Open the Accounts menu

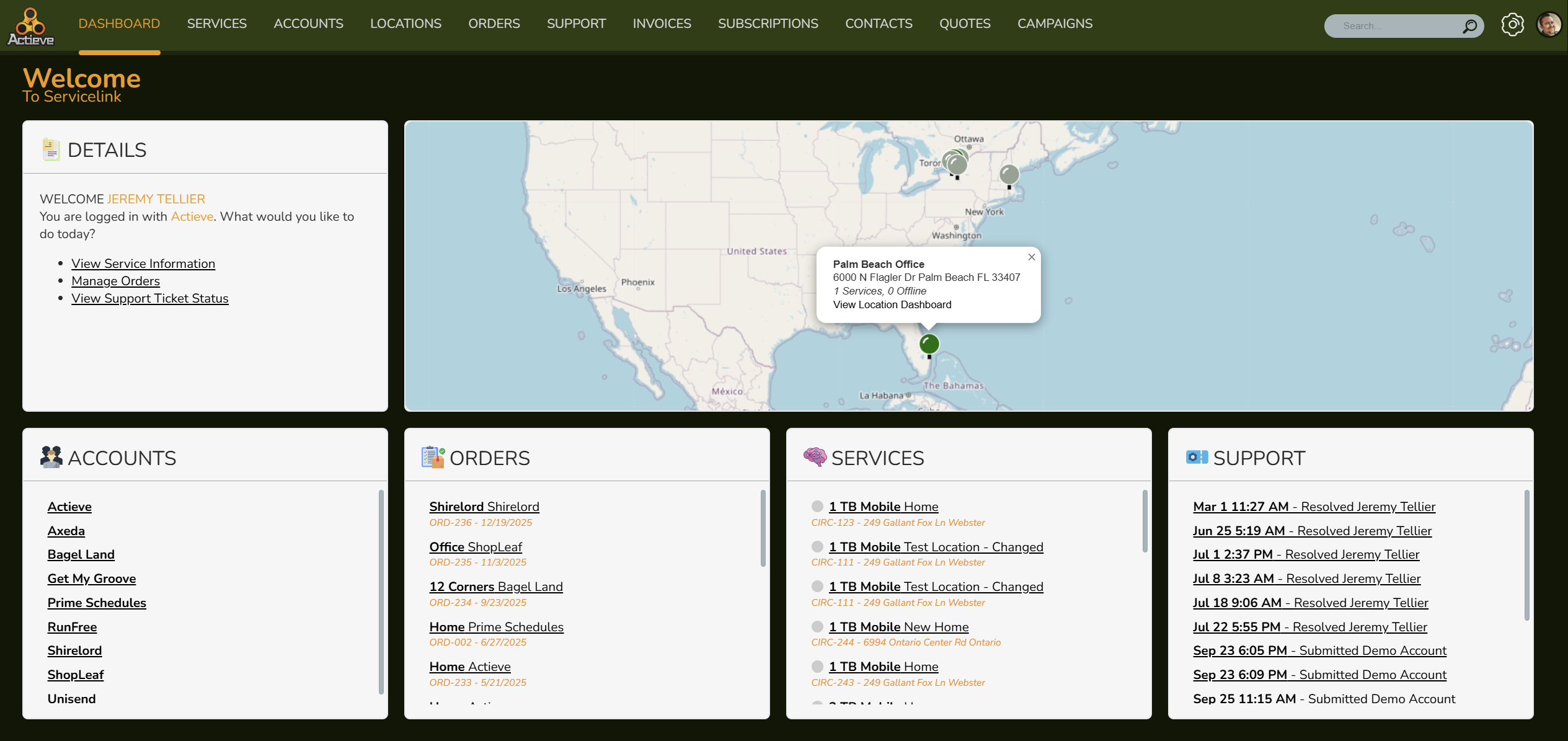pyautogui.click(x=308, y=24)
